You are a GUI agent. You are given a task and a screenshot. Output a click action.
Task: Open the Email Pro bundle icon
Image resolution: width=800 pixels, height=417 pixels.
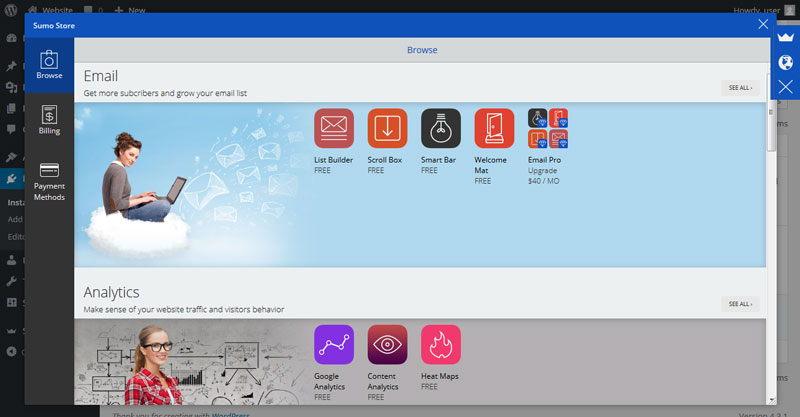tap(548, 128)
